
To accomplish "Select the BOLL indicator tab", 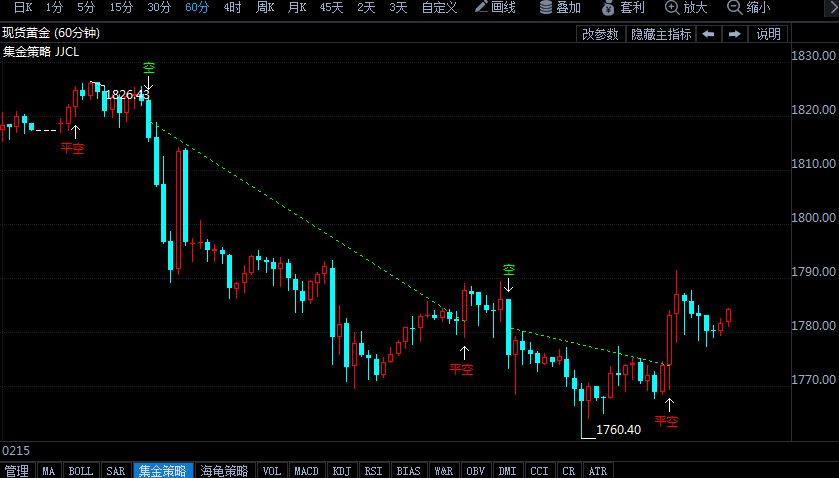I will coord(81,471).
